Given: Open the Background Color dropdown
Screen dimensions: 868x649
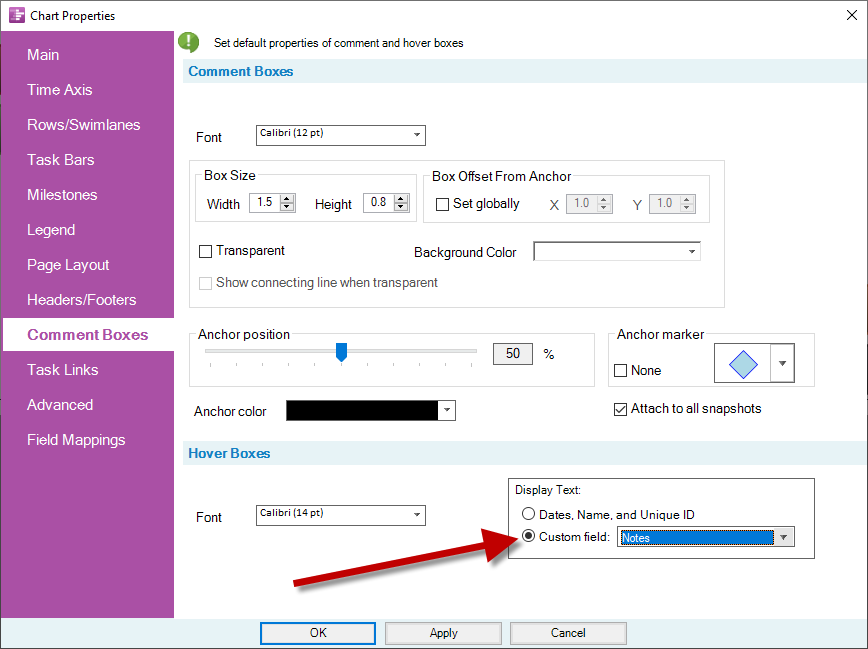Looking at the screenshot, I should click(x=691, y=251).
